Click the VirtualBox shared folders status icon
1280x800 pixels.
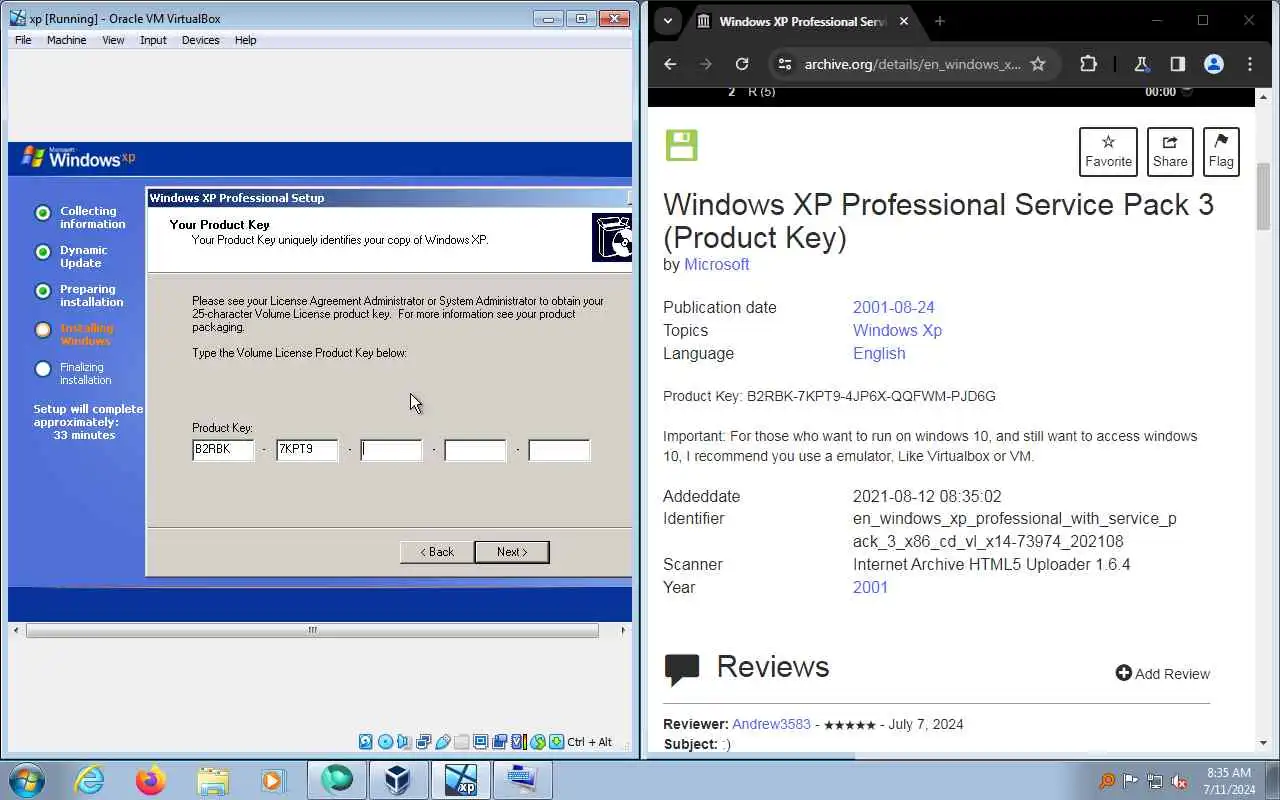pos(461,742)
